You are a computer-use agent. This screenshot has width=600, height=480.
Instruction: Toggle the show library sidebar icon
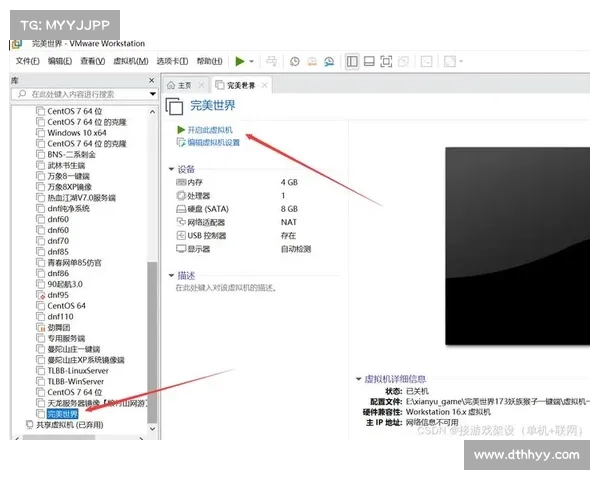352,61
